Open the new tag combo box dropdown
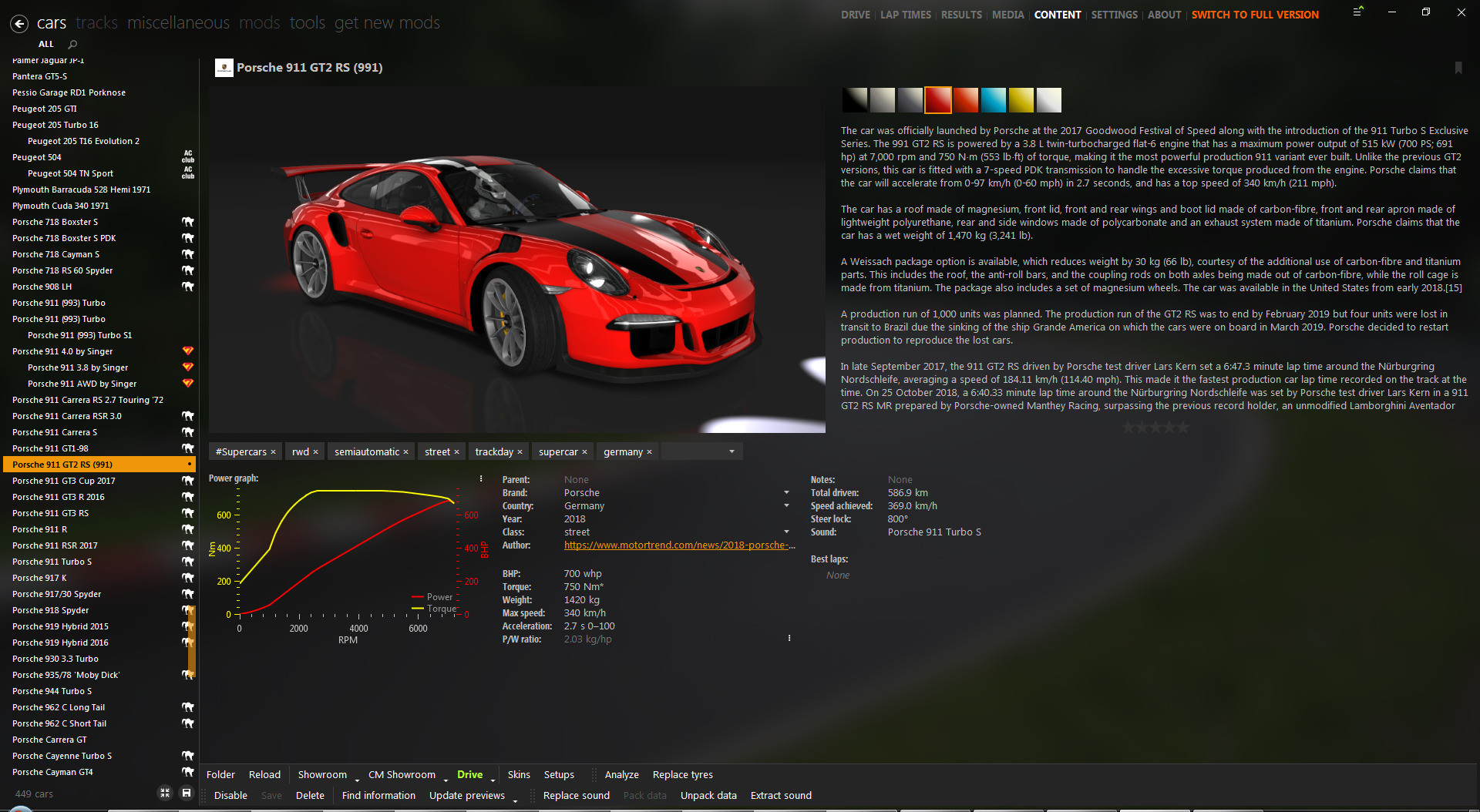Viewport: 1480px width, 812px height. click(x=732, y=452)
